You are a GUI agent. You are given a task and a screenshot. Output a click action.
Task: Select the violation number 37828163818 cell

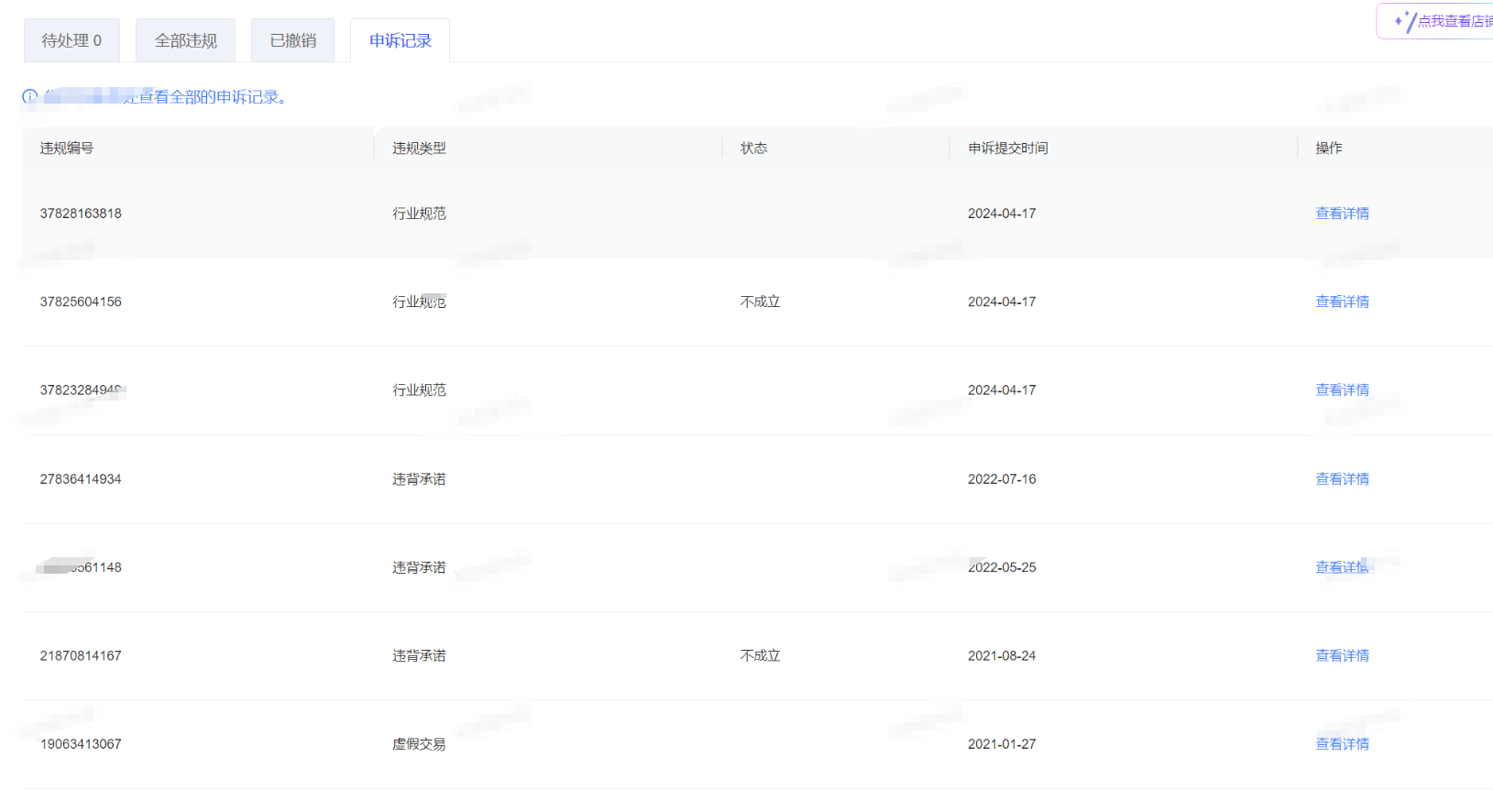[x=81, y=214]
